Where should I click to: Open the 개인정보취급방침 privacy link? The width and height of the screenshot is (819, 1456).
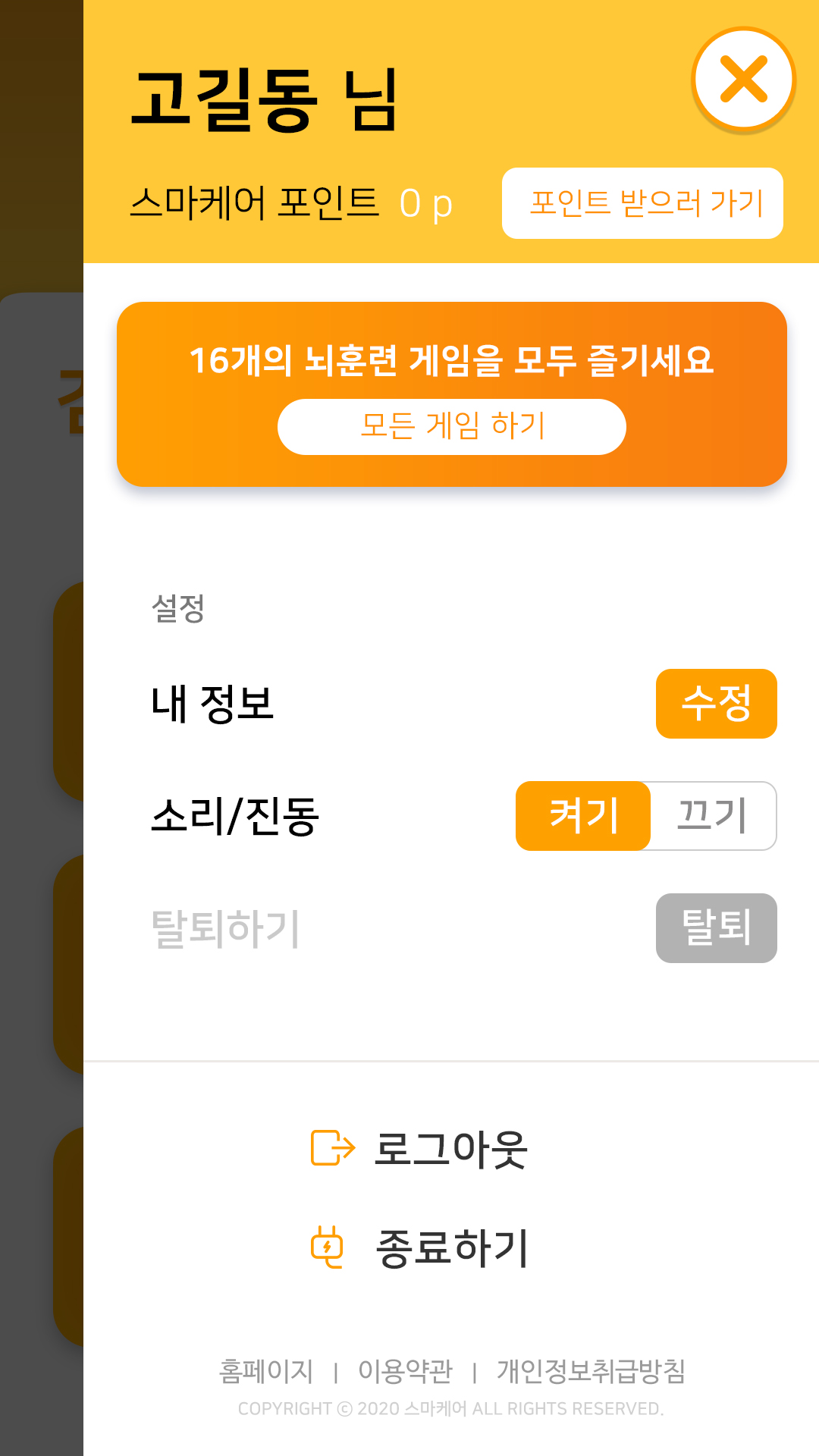(x=591, y=1370)
